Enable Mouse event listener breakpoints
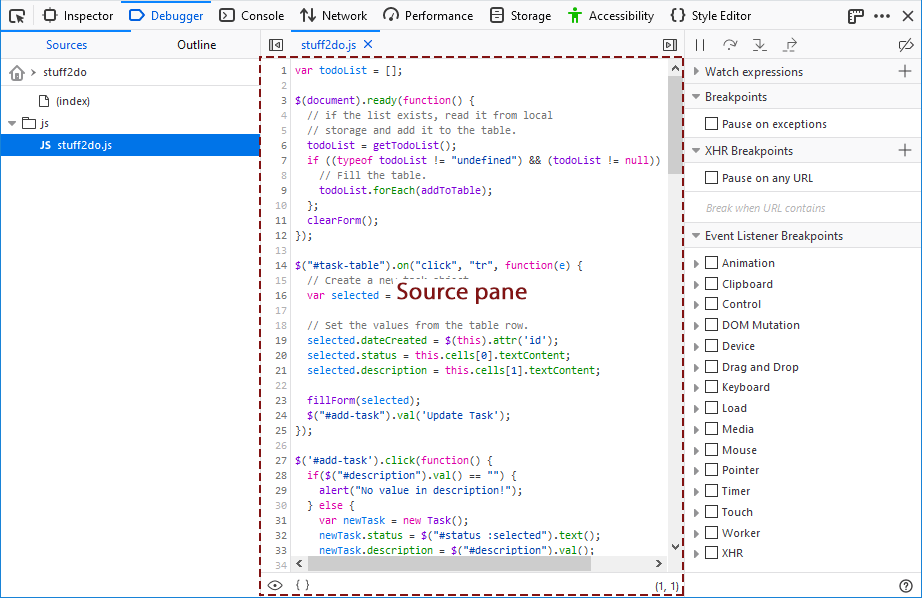 [713, 449]
